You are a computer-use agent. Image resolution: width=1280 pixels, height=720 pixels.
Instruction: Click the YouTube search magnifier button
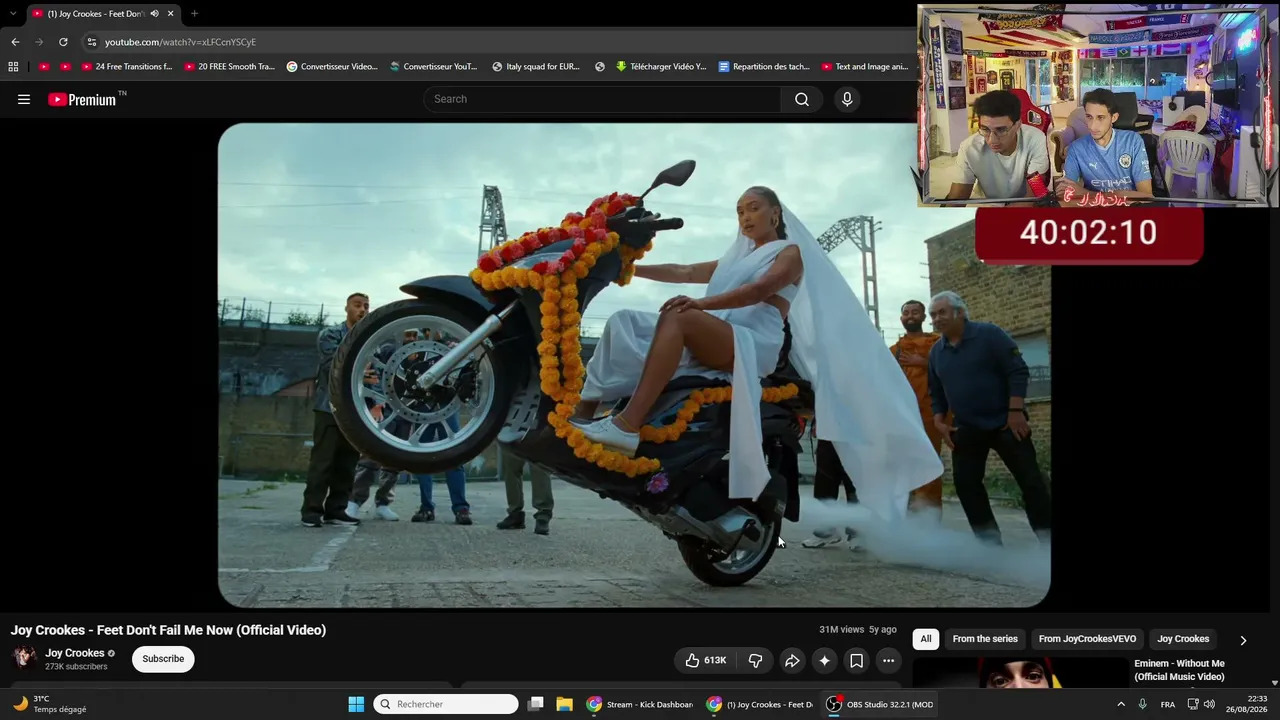point(802,99)
